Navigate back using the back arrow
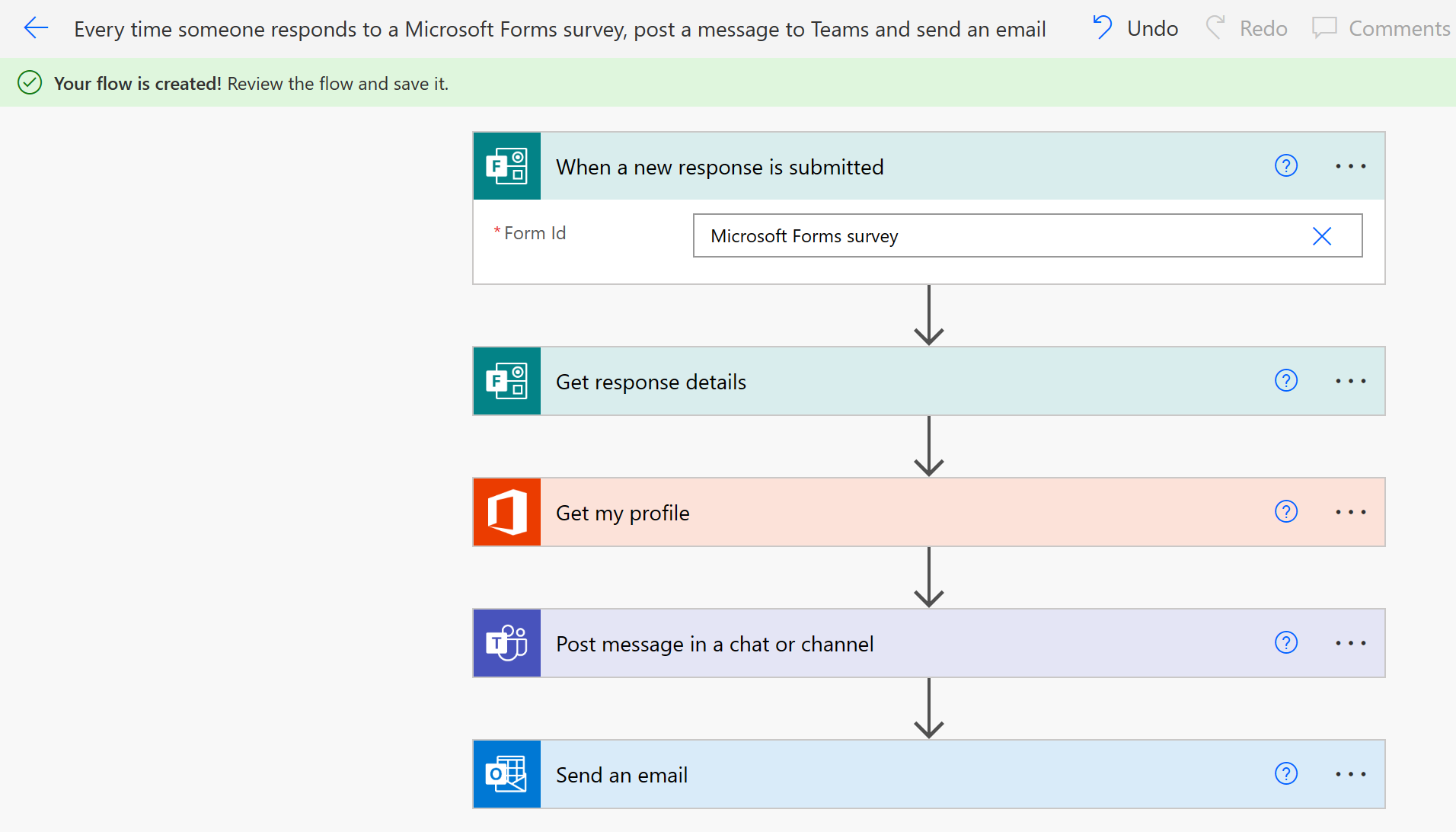Viewport: 1456px width, 832px height. (x=36, y=28)
